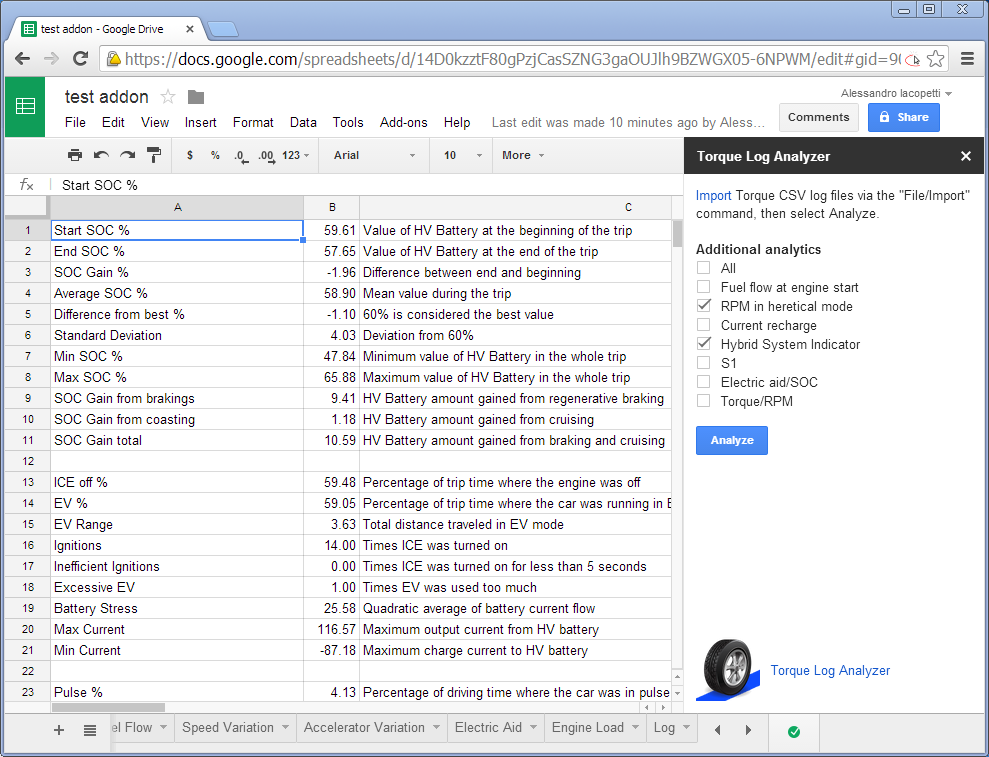Click the Share button
The image size is (989, 757).
[x=903, y=117]
